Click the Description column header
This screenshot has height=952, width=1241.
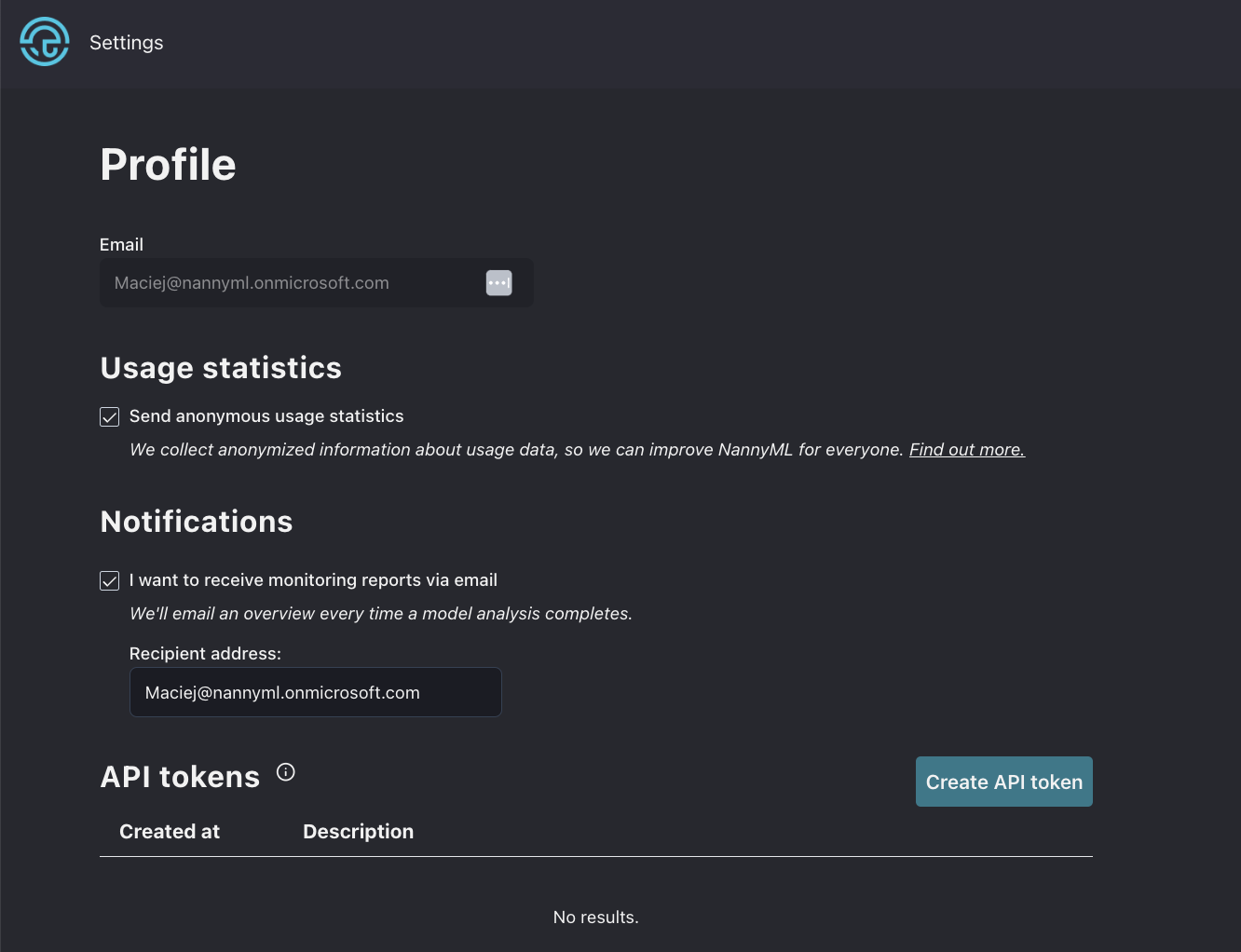pyautogui.click(x=358, y=832)
